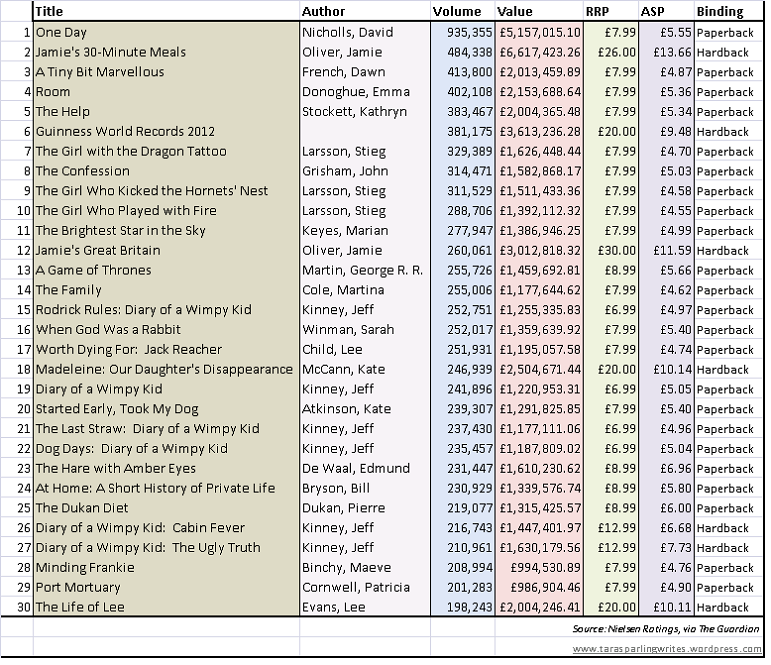
Task: Select the author cell 'Martin, George R. R.'
Action: point(362,270)
